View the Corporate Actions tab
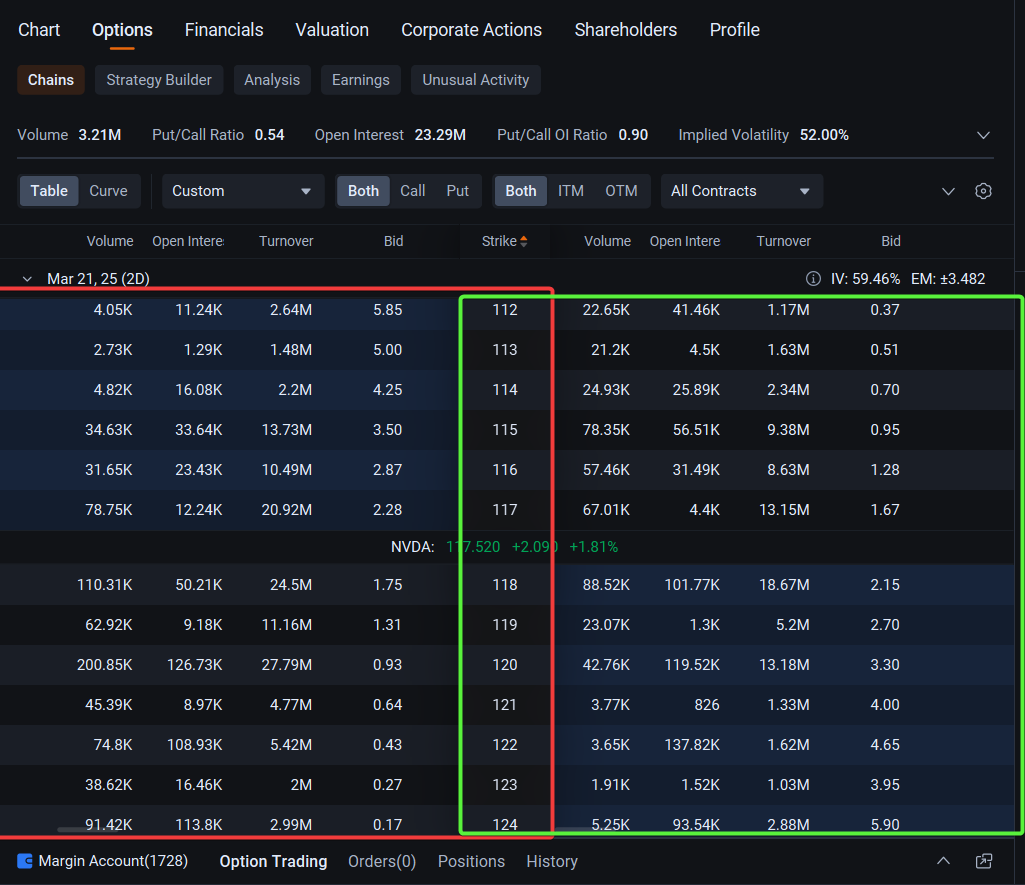The image size is (1025, 885). coord(471,30)
